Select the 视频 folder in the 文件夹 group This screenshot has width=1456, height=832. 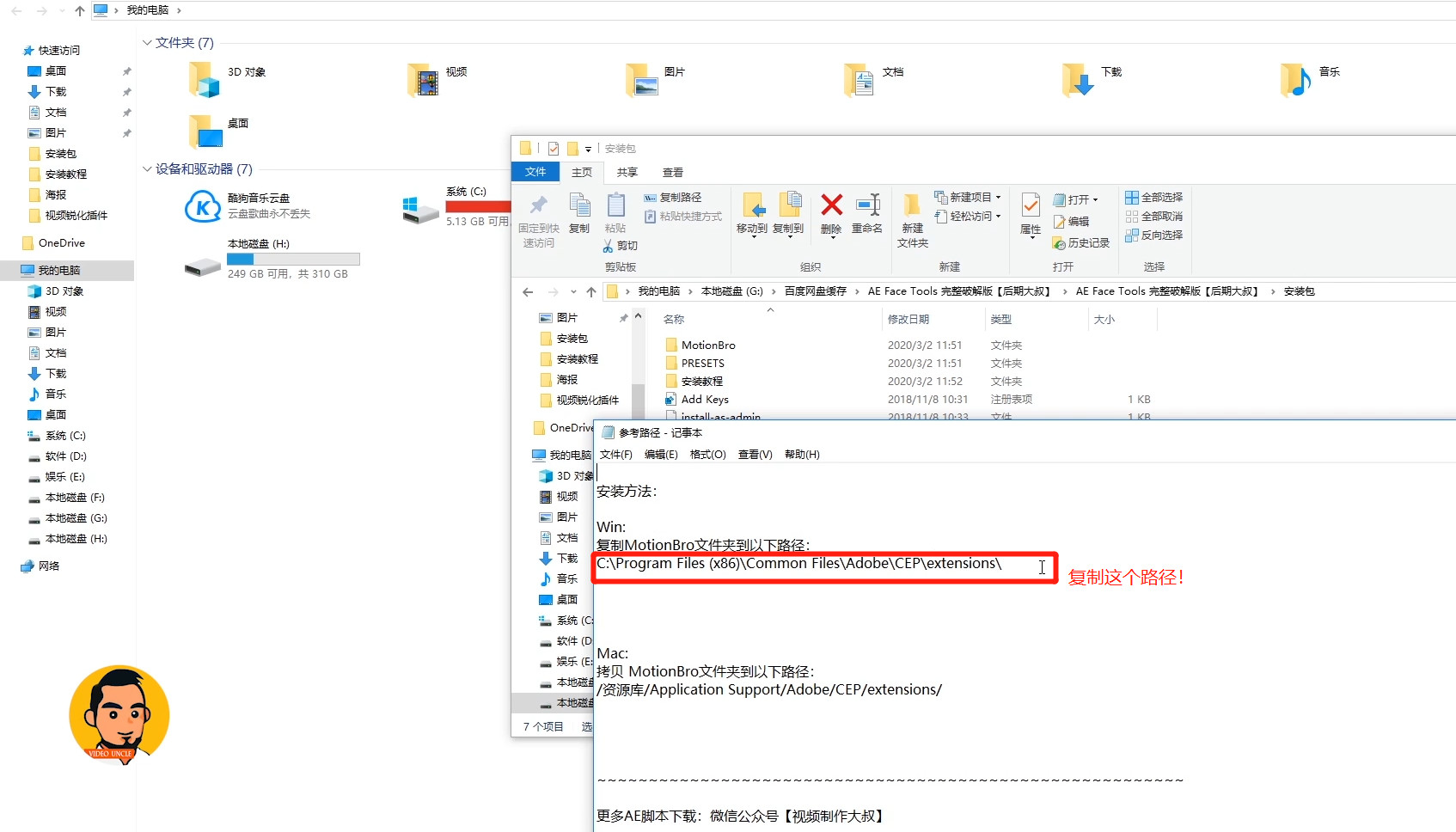423,80
